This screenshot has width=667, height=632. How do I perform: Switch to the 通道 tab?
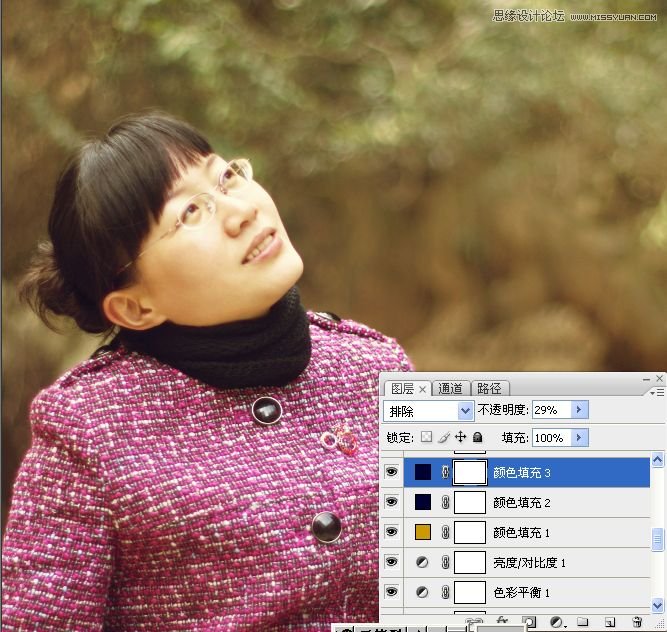tap(450, 388)
